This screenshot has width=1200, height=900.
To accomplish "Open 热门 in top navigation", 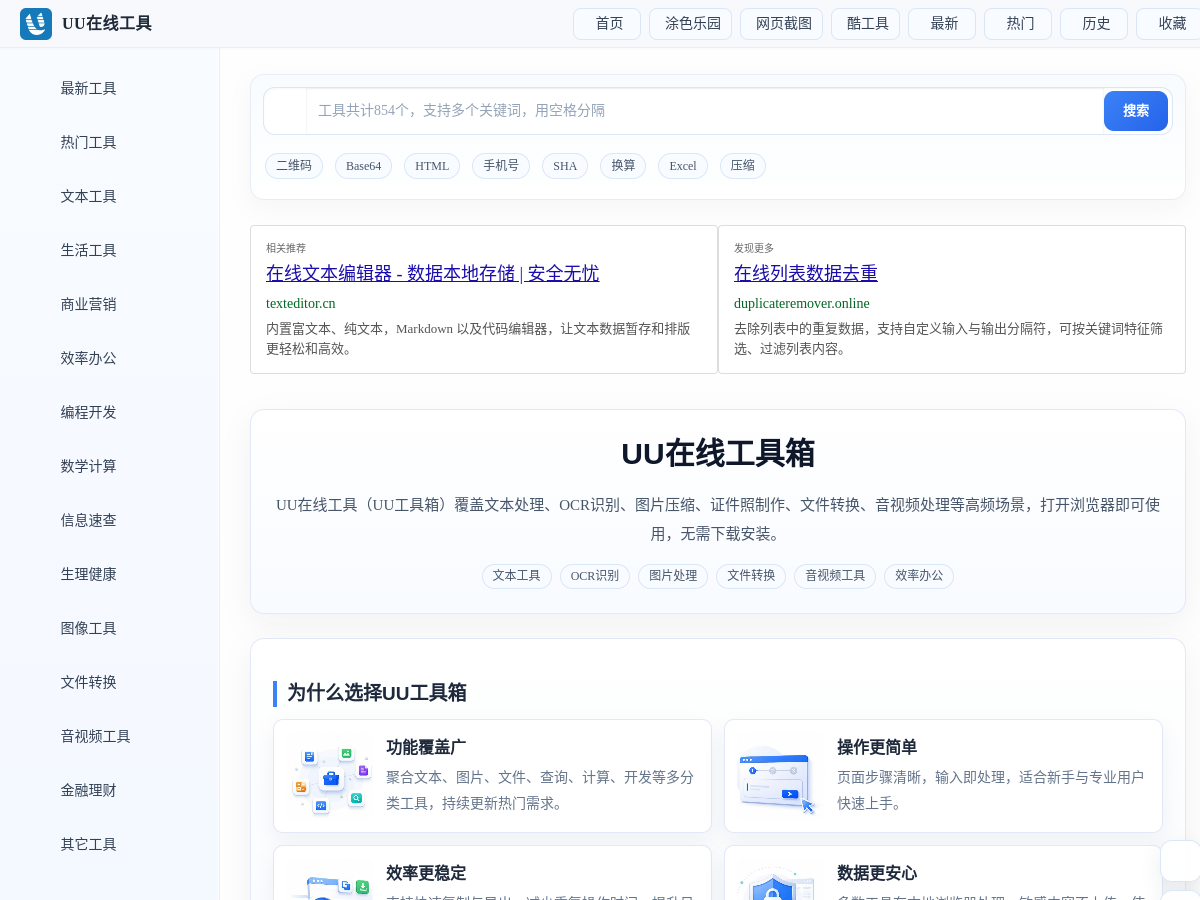I will pyautogui.click(x=1018, y=24).
